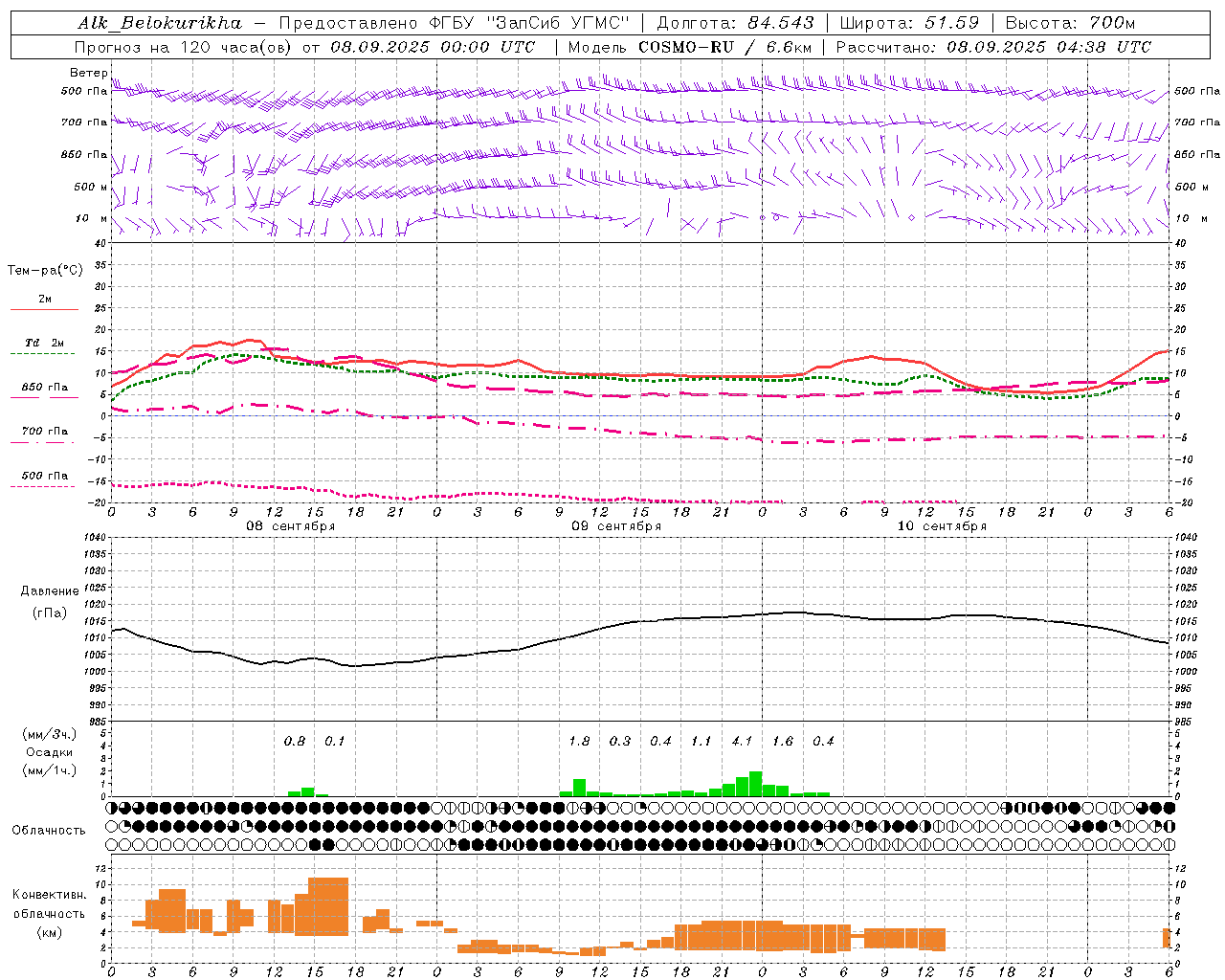This screenshot has width=1225, height=980.
Task: Click the Тем-ра(°C) axis label
Action: coord(45,271)
